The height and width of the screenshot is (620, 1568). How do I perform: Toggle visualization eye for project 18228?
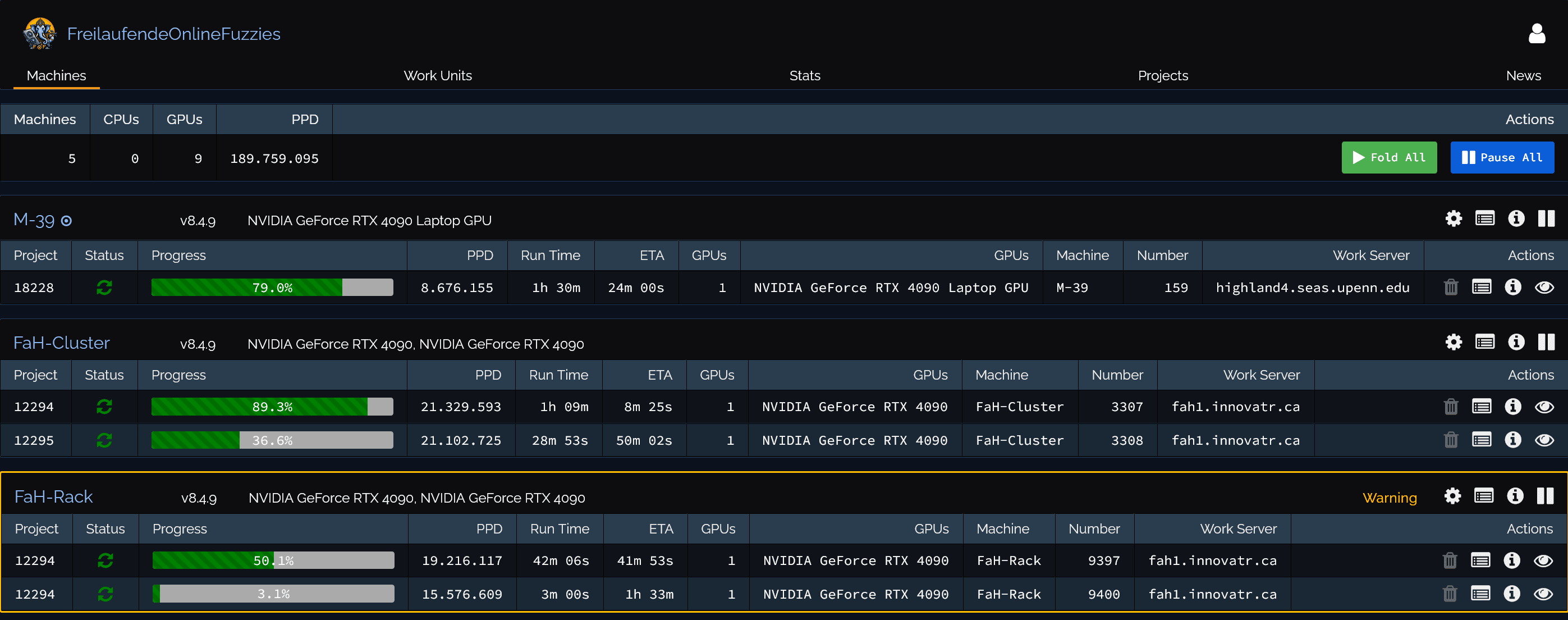(x=1544, y=288)
